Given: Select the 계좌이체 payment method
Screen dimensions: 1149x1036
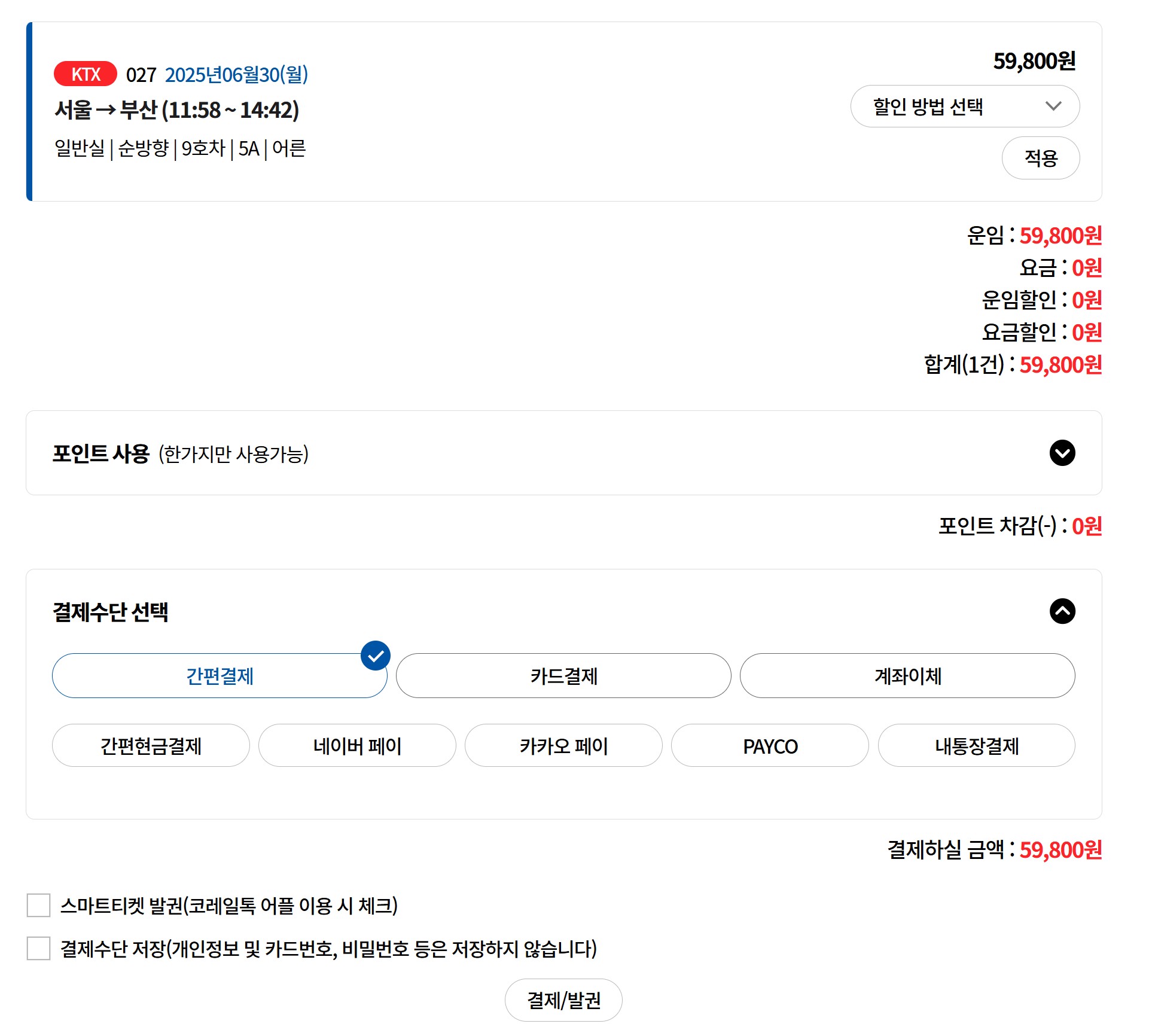Looking at the screenshot, I should 907,675.
